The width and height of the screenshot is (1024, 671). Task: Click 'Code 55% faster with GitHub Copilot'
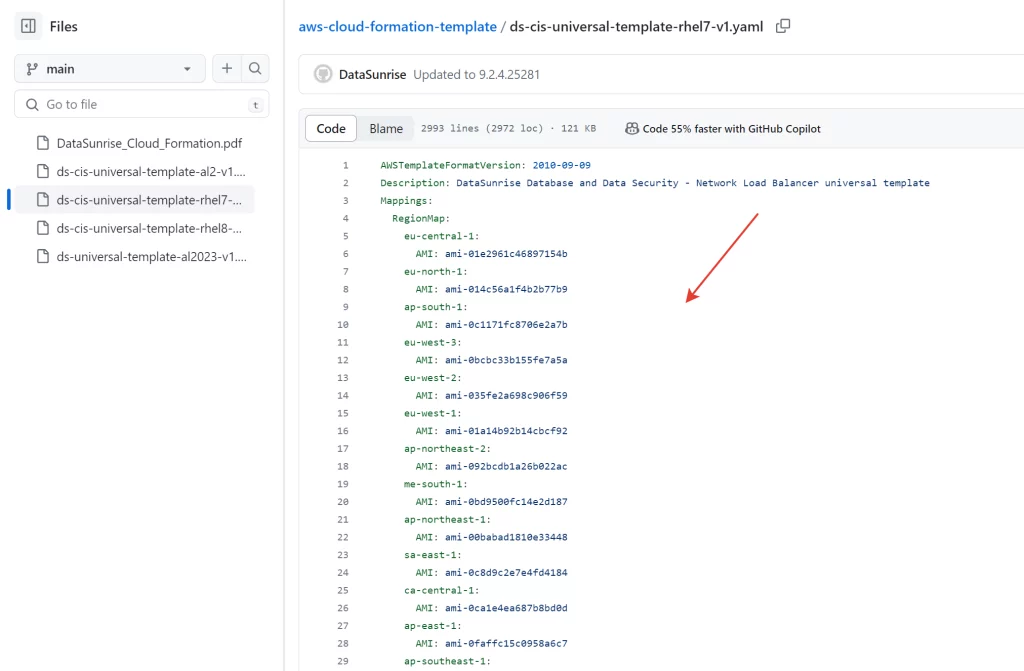pyautogui.click(x=731, y=129)
